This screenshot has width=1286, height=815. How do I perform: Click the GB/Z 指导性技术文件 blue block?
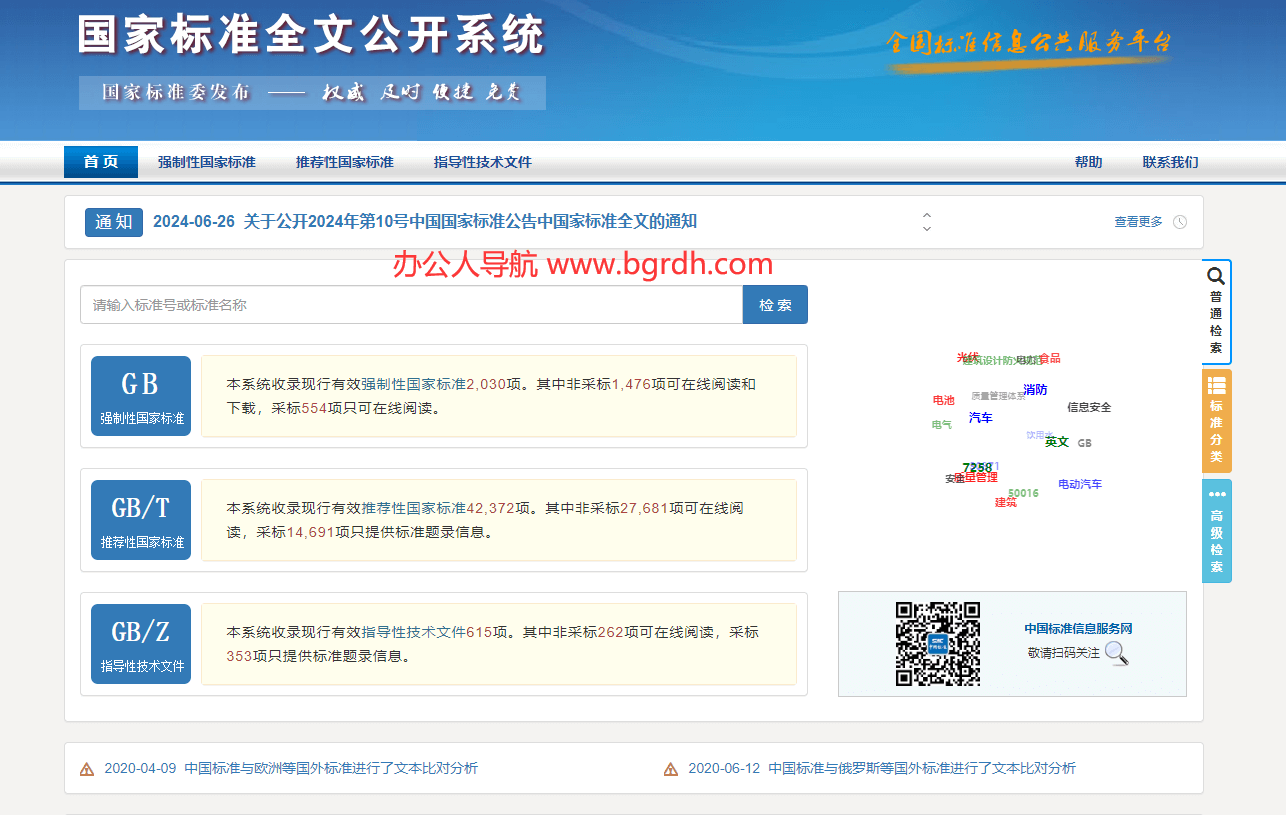(x=141, y=643)
